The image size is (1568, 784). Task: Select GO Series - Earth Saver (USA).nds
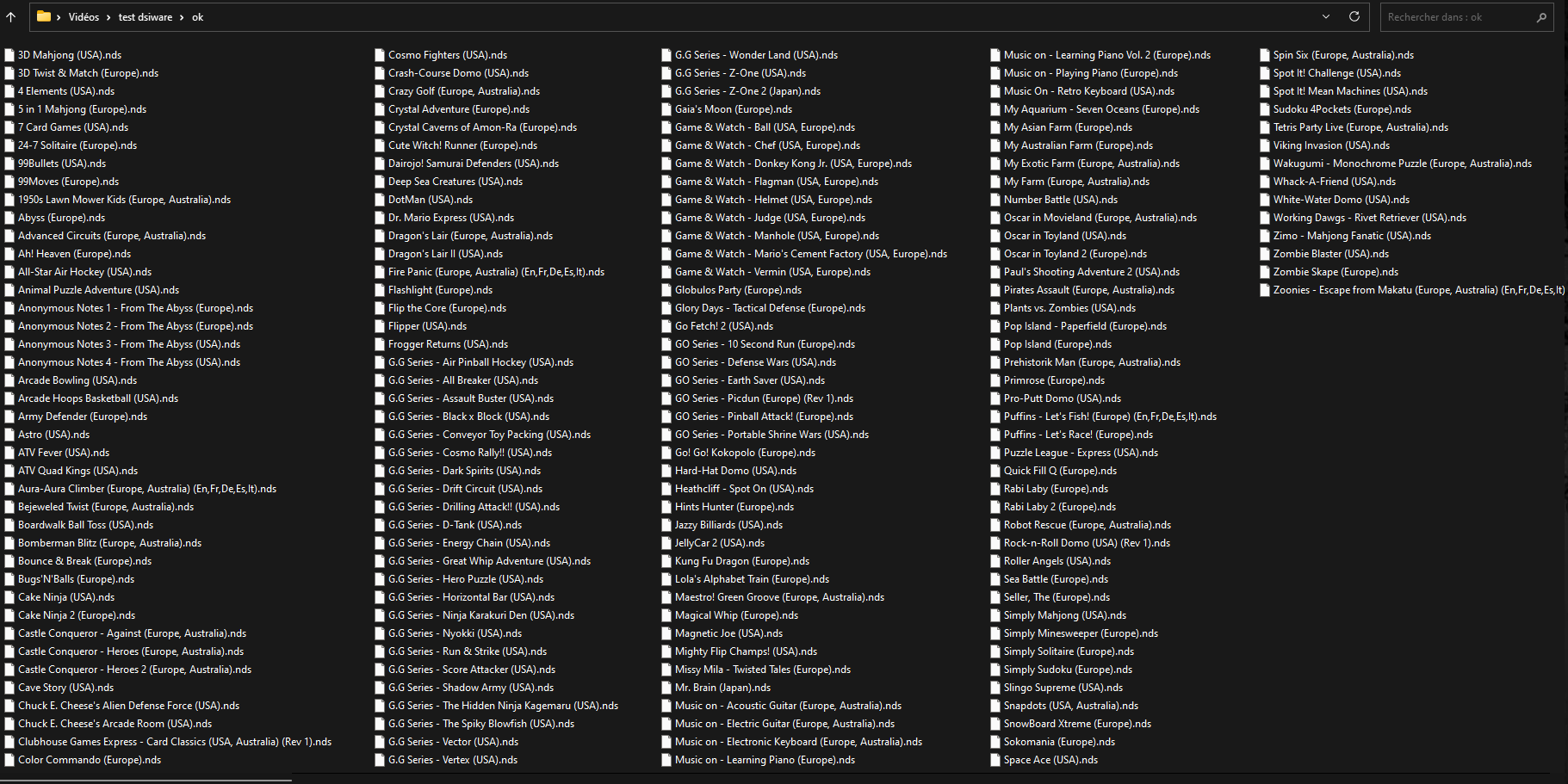pyautogui.click(x=750, y=380)
